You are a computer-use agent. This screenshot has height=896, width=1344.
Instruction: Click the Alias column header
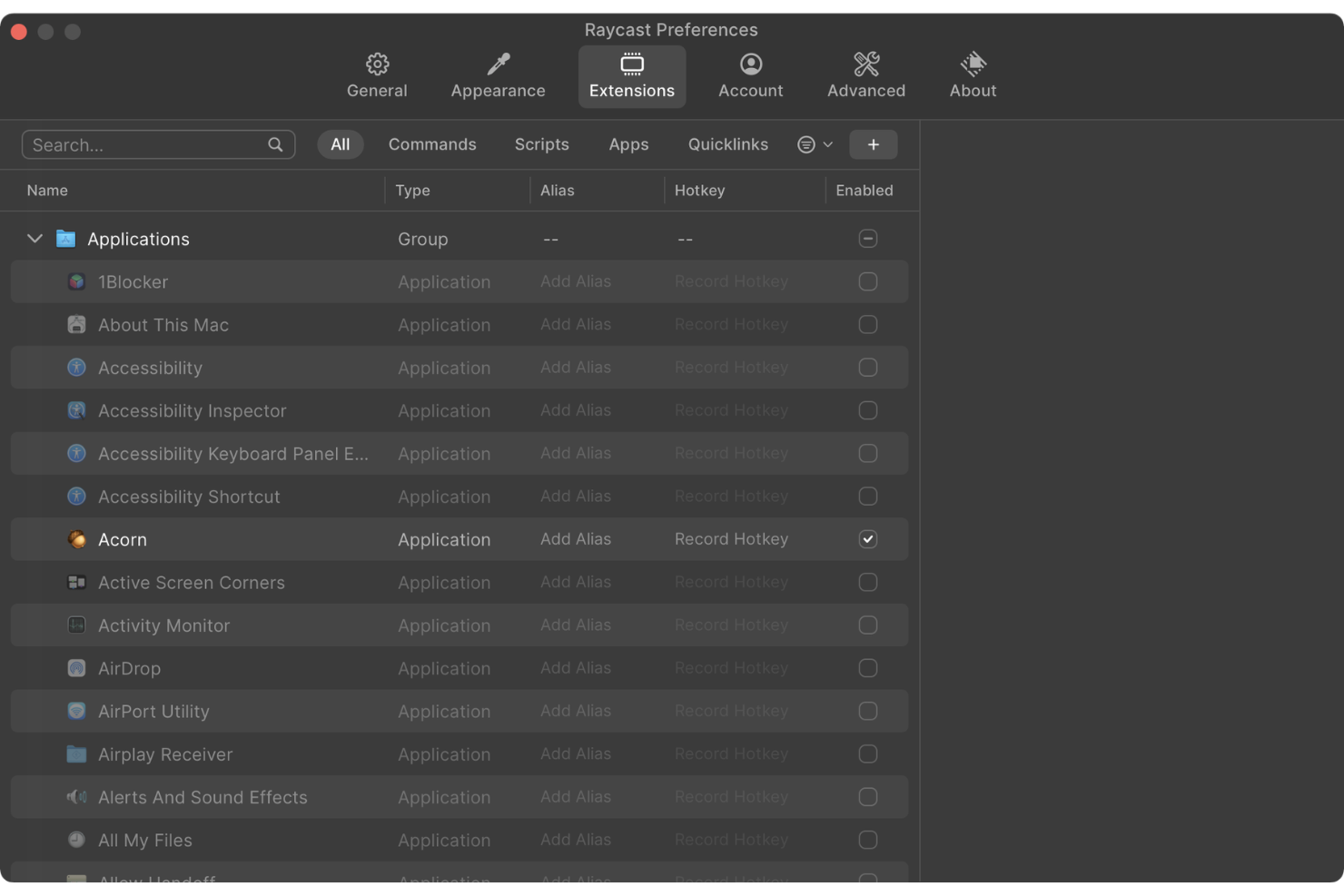pyautogui.click(x=558, y=191)
